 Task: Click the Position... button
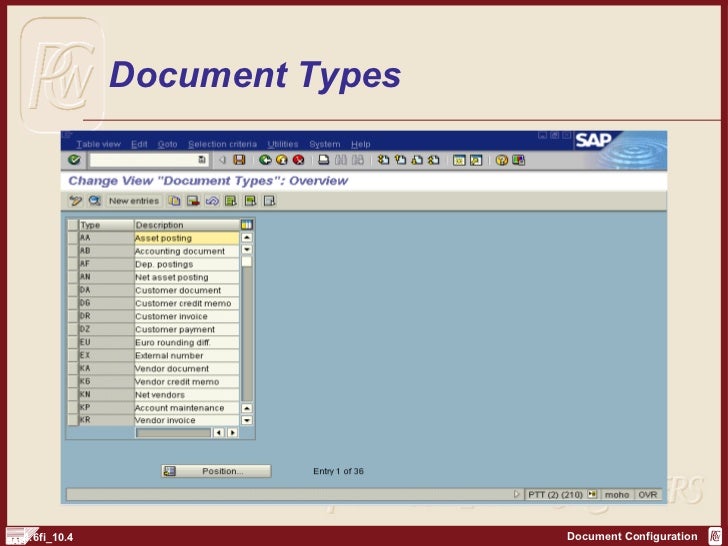point(216,471)
